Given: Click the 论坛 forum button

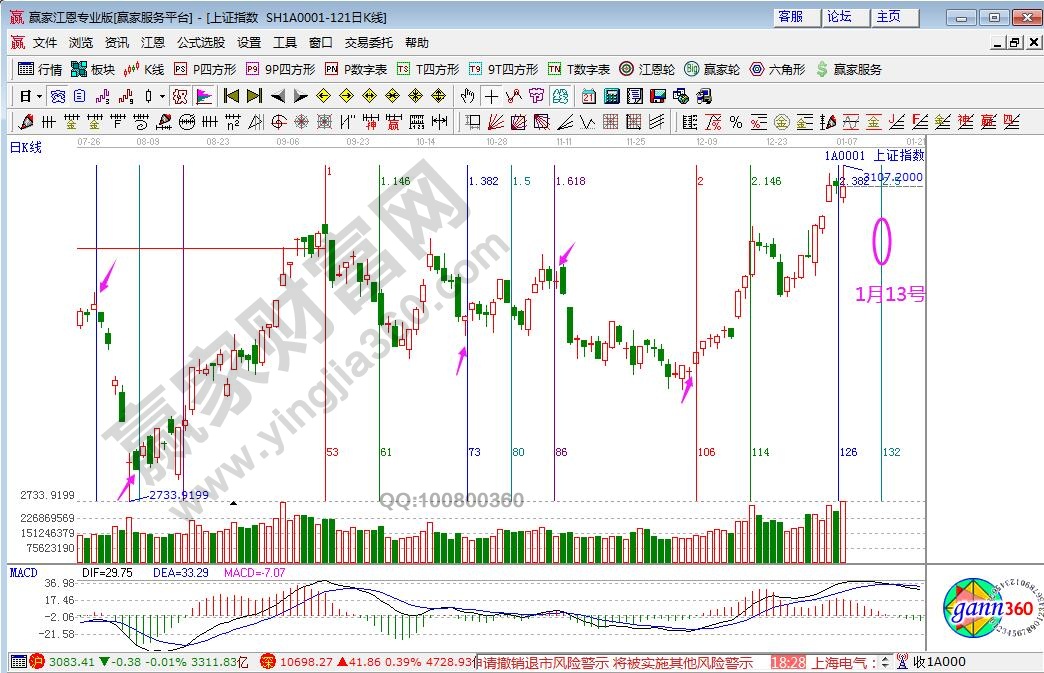Looking at the screenshot, I should point(839,17).
